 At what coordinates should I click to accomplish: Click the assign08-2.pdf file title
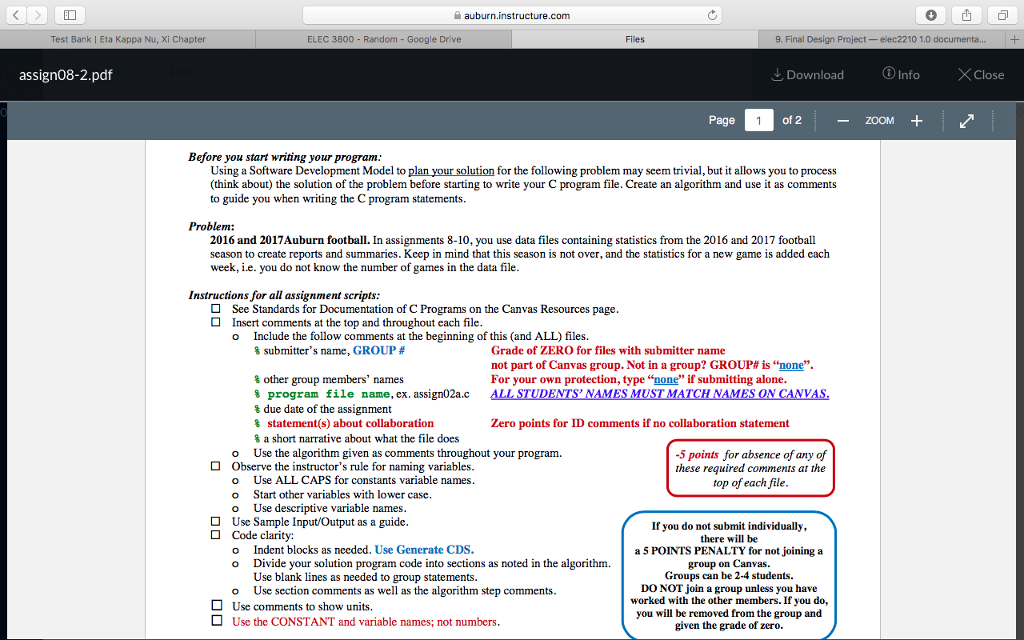click(x=65, y=75)
